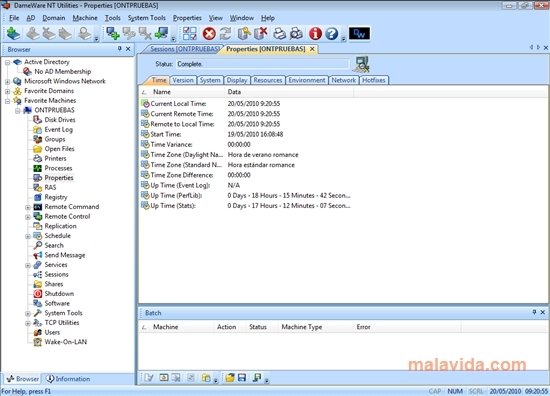Expand the Remote Command tree node
550x396 pixels.
point(28,207)
